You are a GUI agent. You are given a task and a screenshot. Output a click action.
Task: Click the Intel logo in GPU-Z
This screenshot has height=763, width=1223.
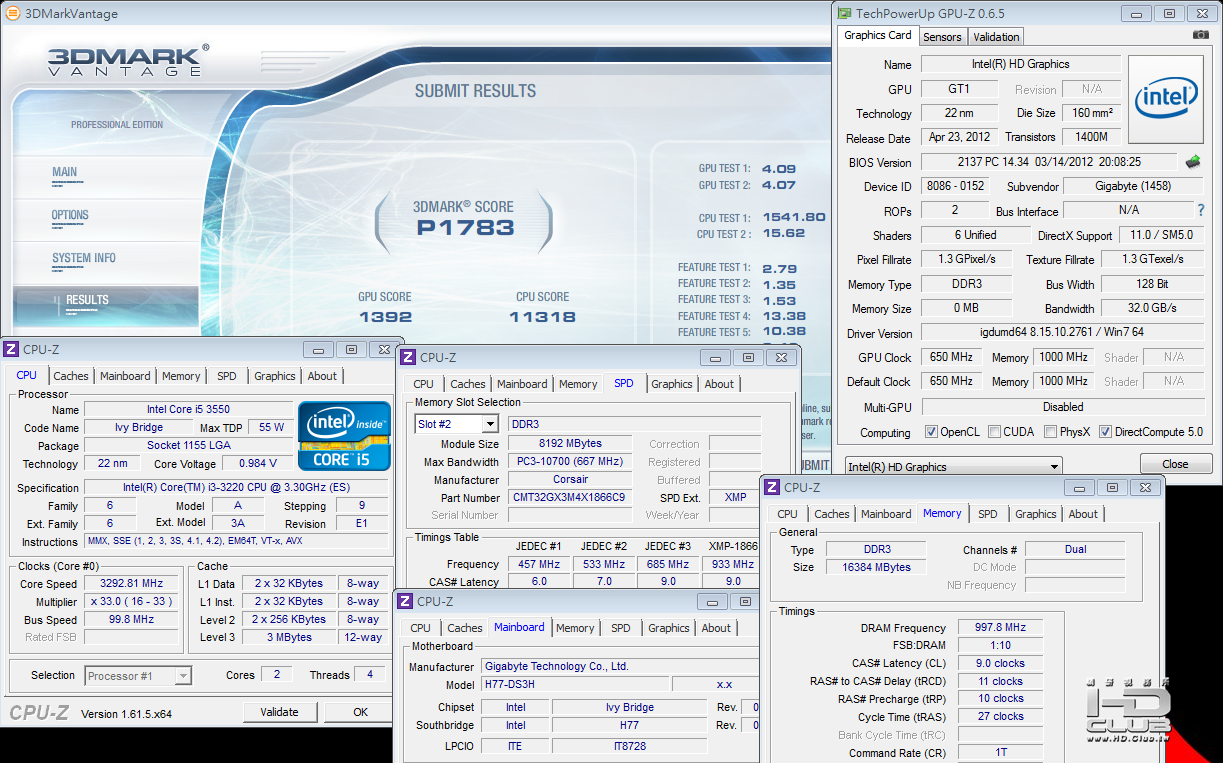1165,98
